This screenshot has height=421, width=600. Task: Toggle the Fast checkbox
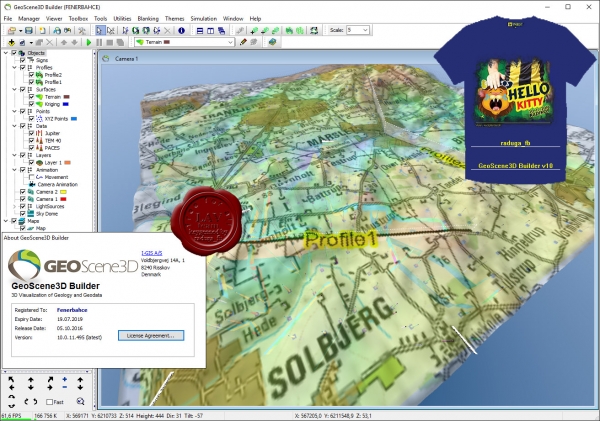coord(49,402)
